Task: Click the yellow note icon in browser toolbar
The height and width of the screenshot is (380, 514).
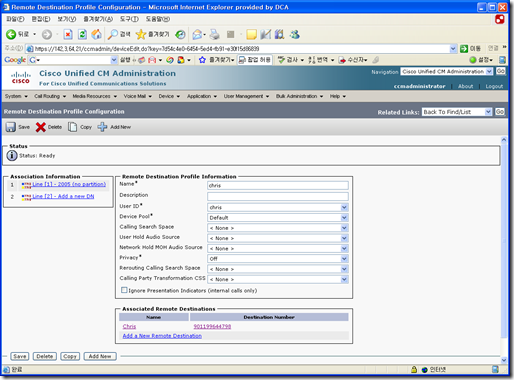Action: (251, 34)
